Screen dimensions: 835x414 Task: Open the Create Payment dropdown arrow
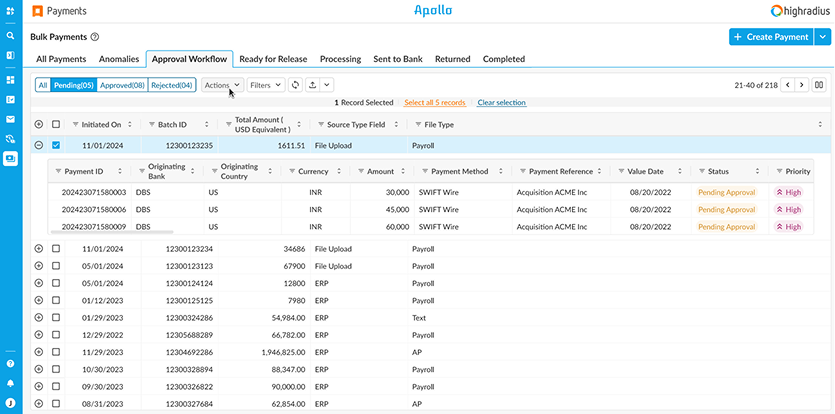point(823,37)
